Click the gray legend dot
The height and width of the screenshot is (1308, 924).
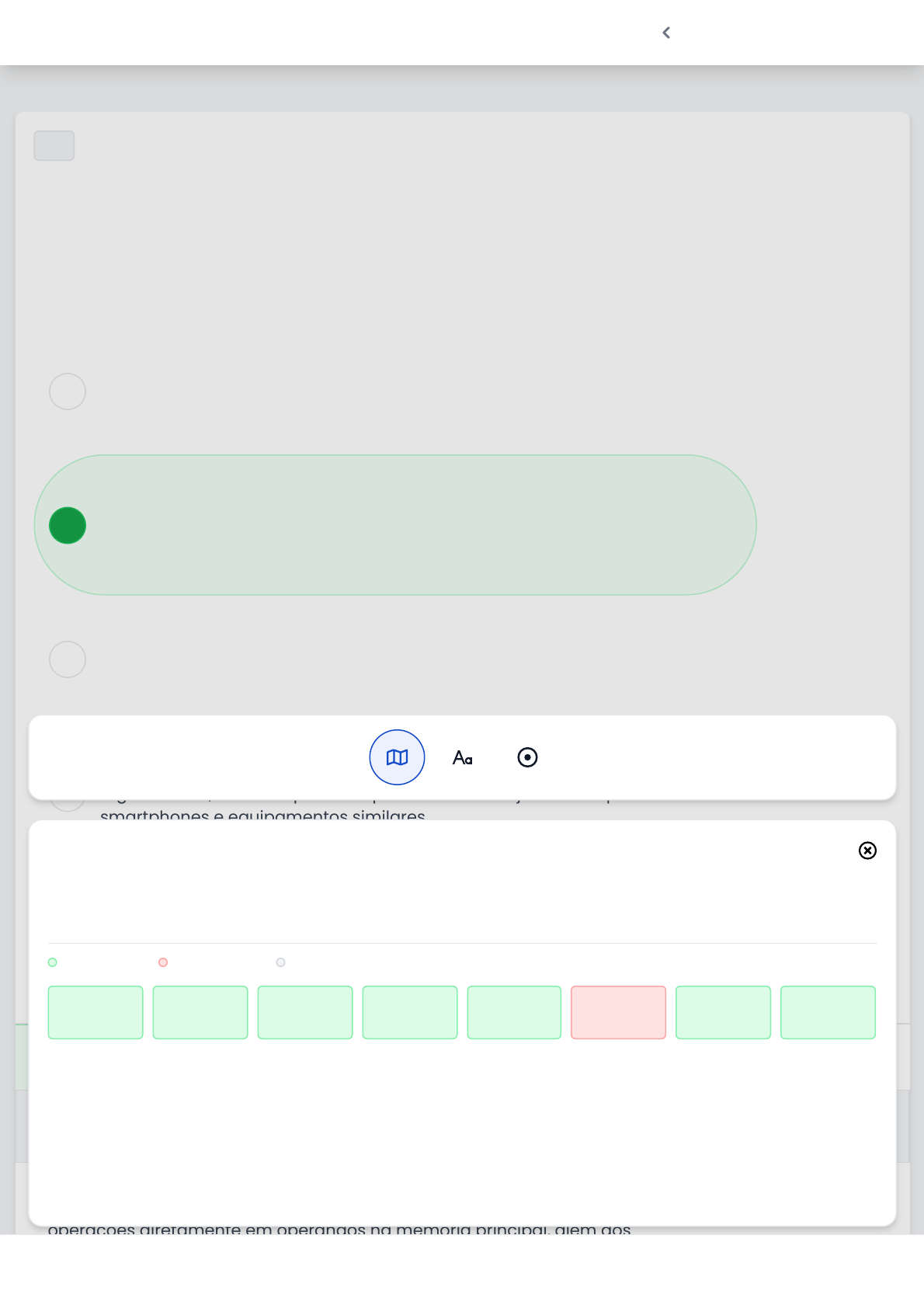coord(281,962)
